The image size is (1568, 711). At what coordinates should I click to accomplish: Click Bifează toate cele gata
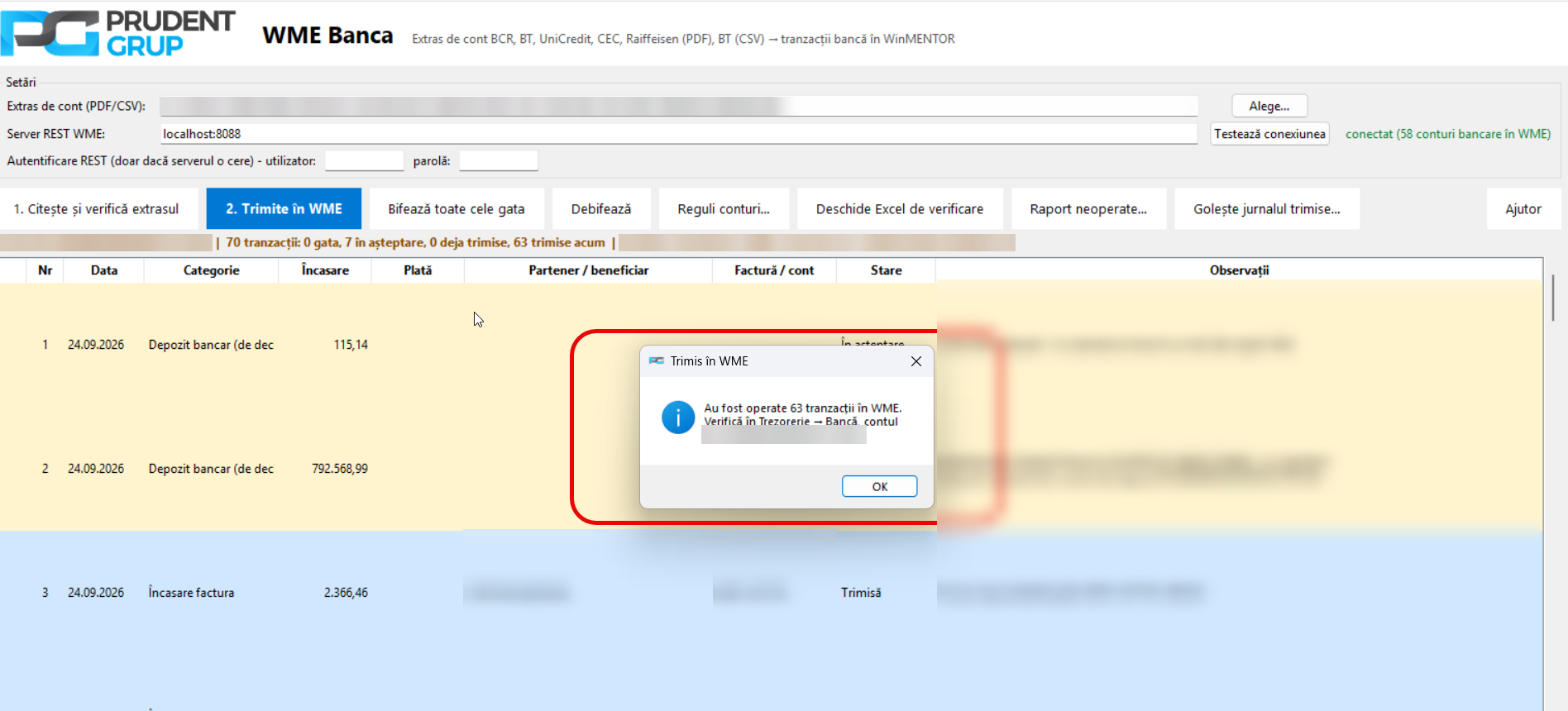[x=457, y=209]
